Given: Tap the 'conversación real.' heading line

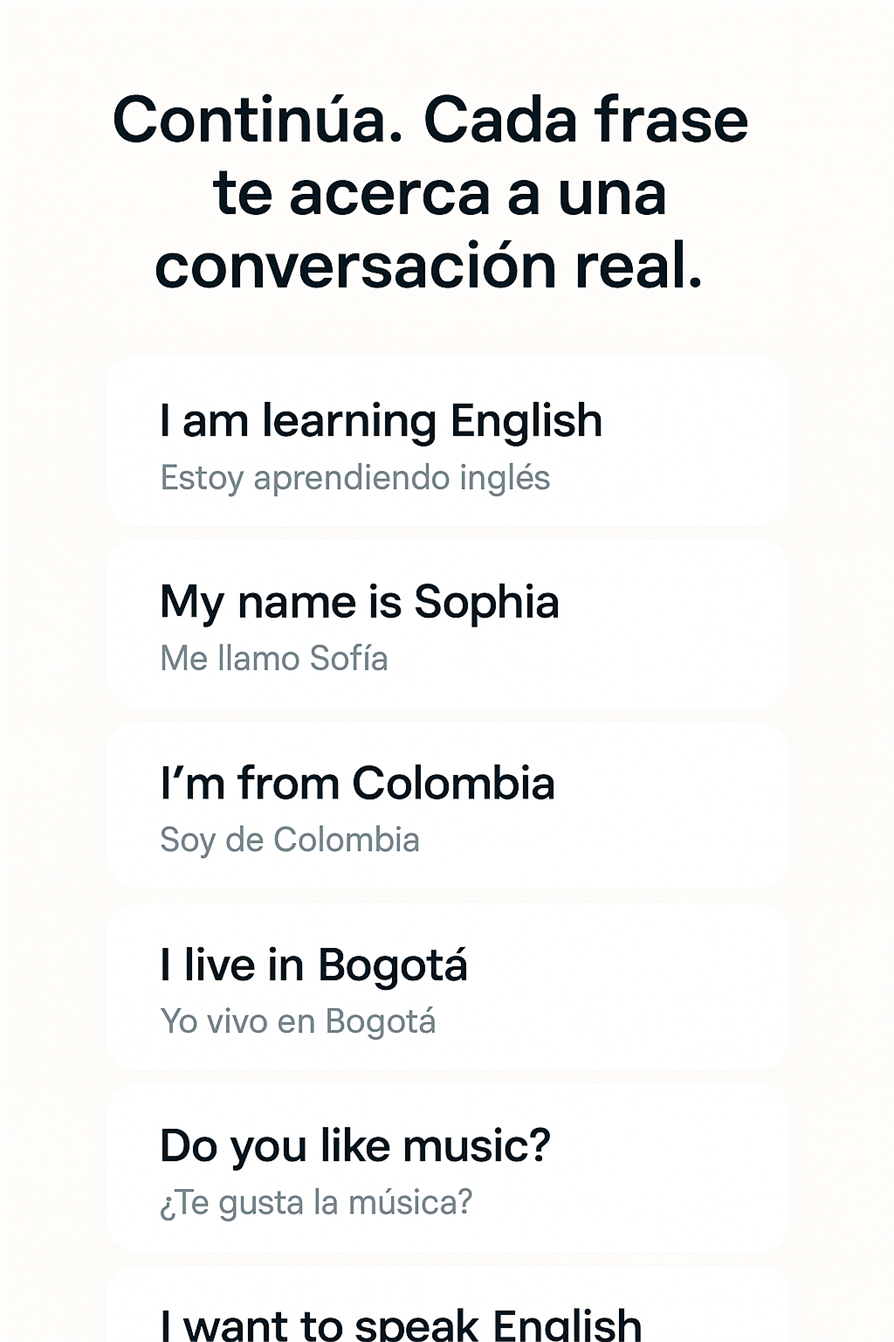Looking at the screenshot, I should point(429,265).
